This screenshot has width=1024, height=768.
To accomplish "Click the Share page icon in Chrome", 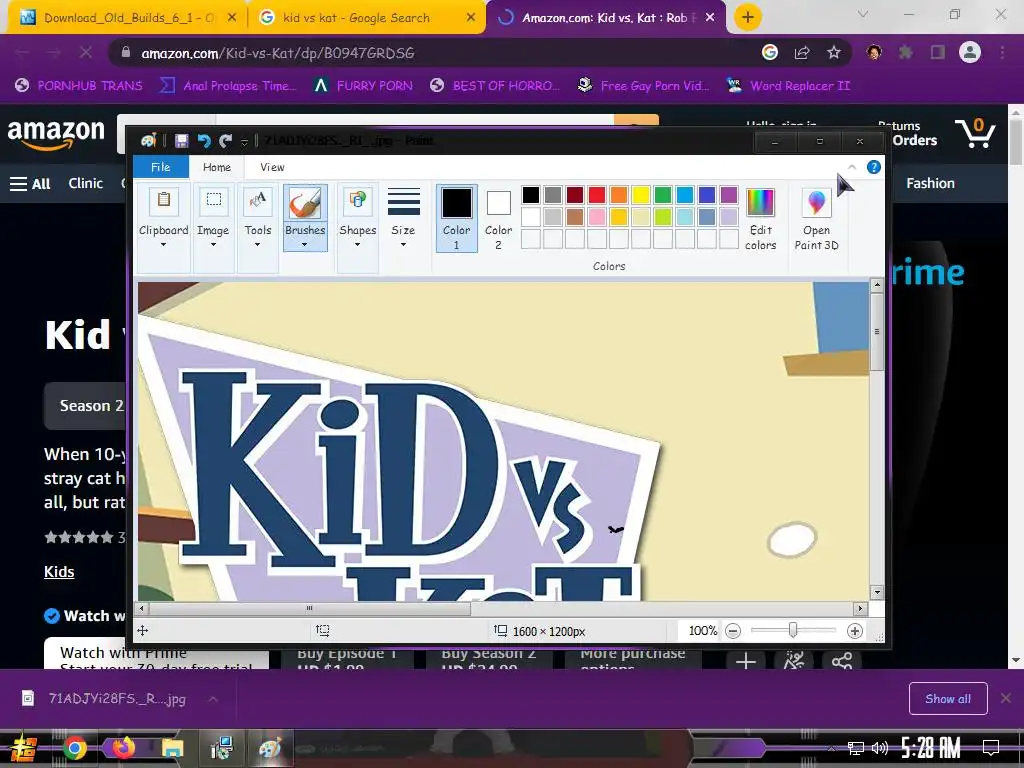I will coord(802,53).
